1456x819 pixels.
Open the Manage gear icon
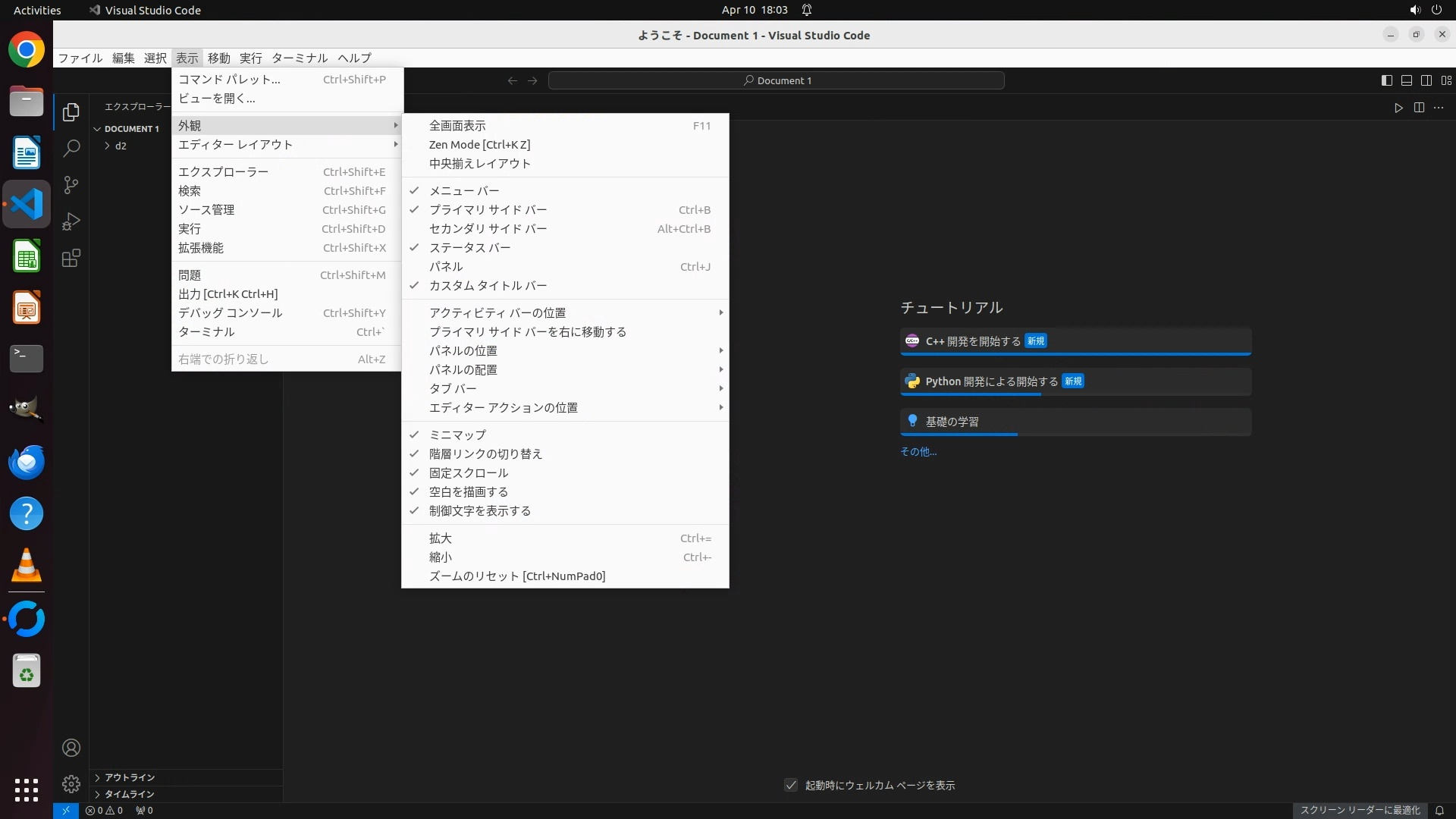pyautogui.click(x=71, y=783)
